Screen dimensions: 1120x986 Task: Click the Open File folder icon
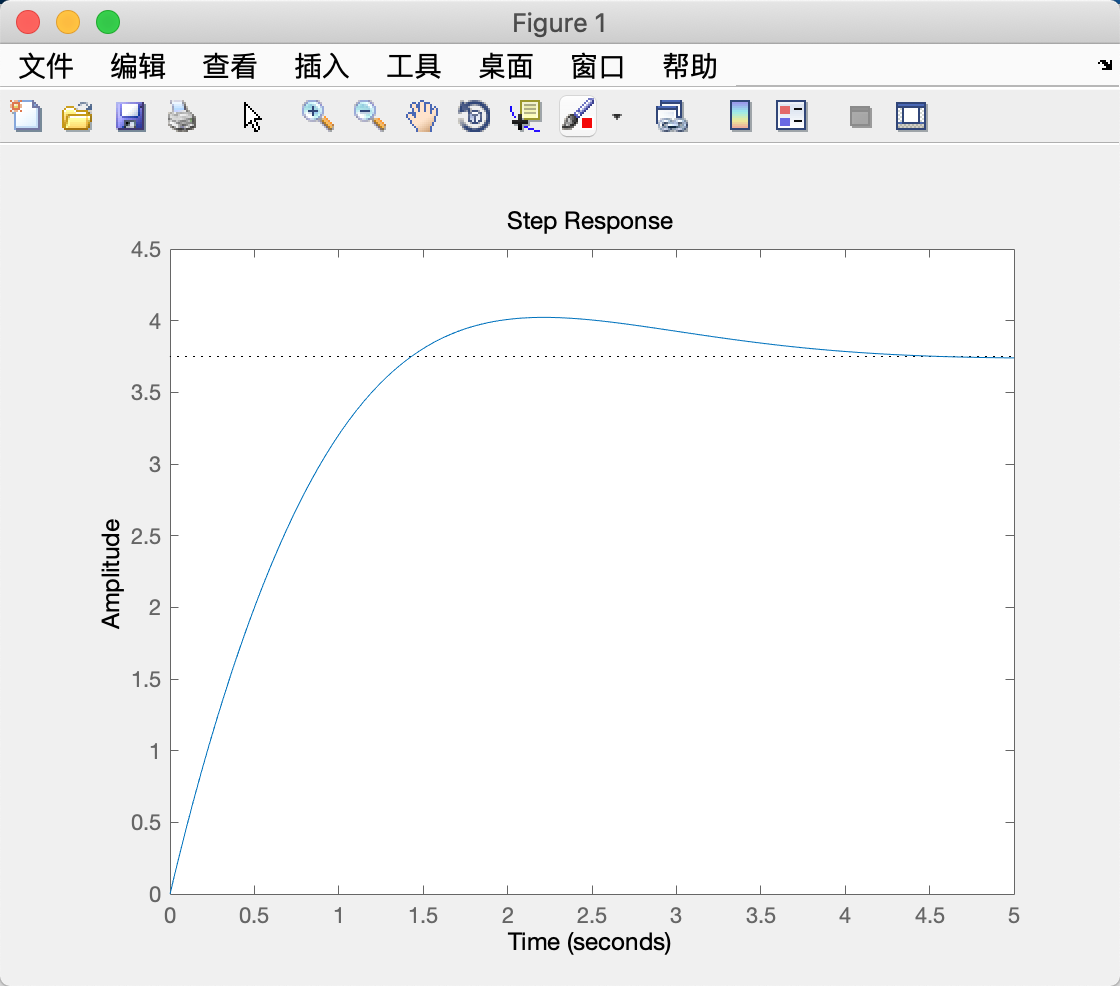[x=77, y=116]
